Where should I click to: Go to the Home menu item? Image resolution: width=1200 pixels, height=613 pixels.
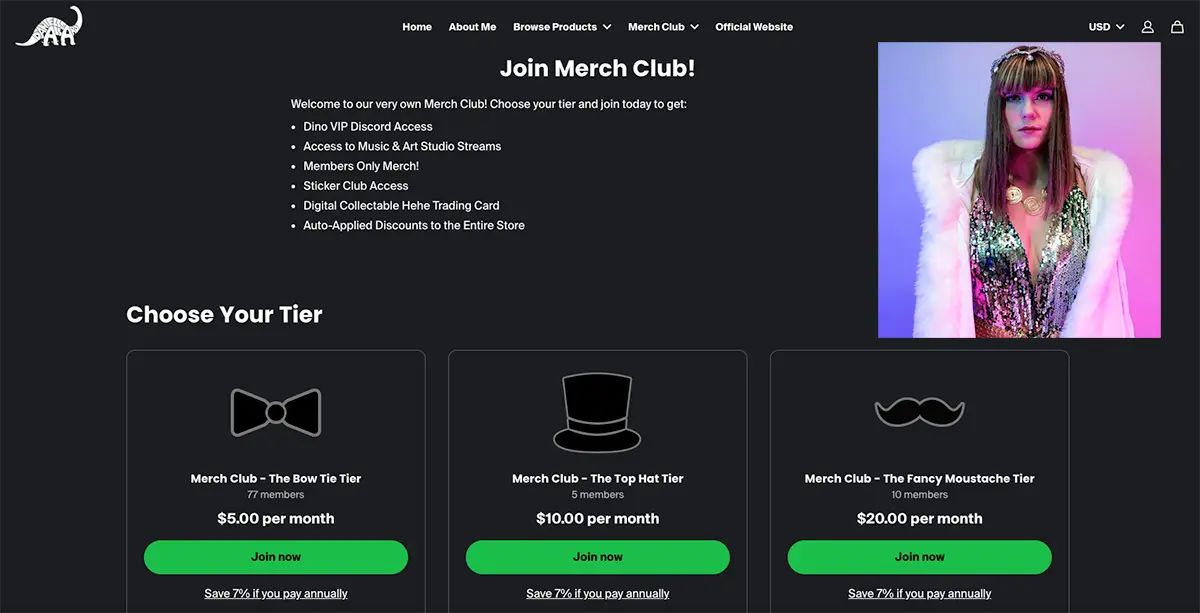[417, 27]
